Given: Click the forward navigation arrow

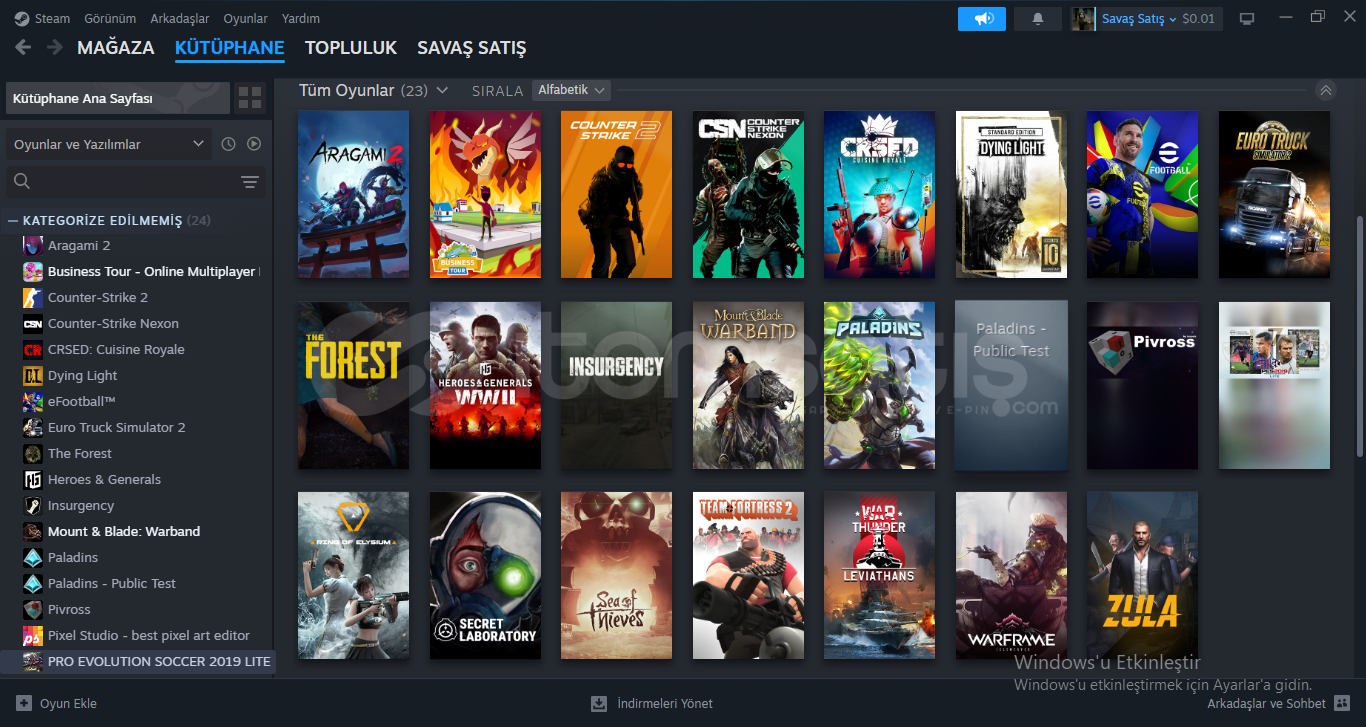Looking at the screenshot, I should pos(54,47).
